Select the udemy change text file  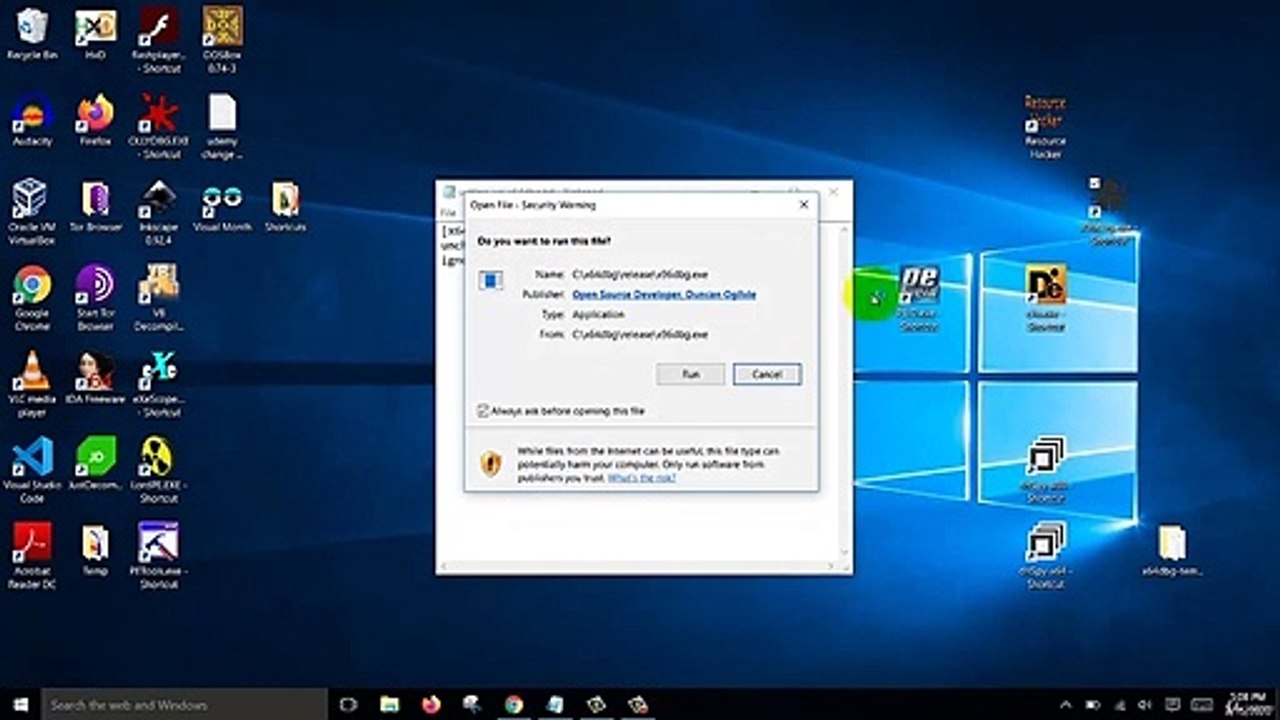[x=222, y=127]
